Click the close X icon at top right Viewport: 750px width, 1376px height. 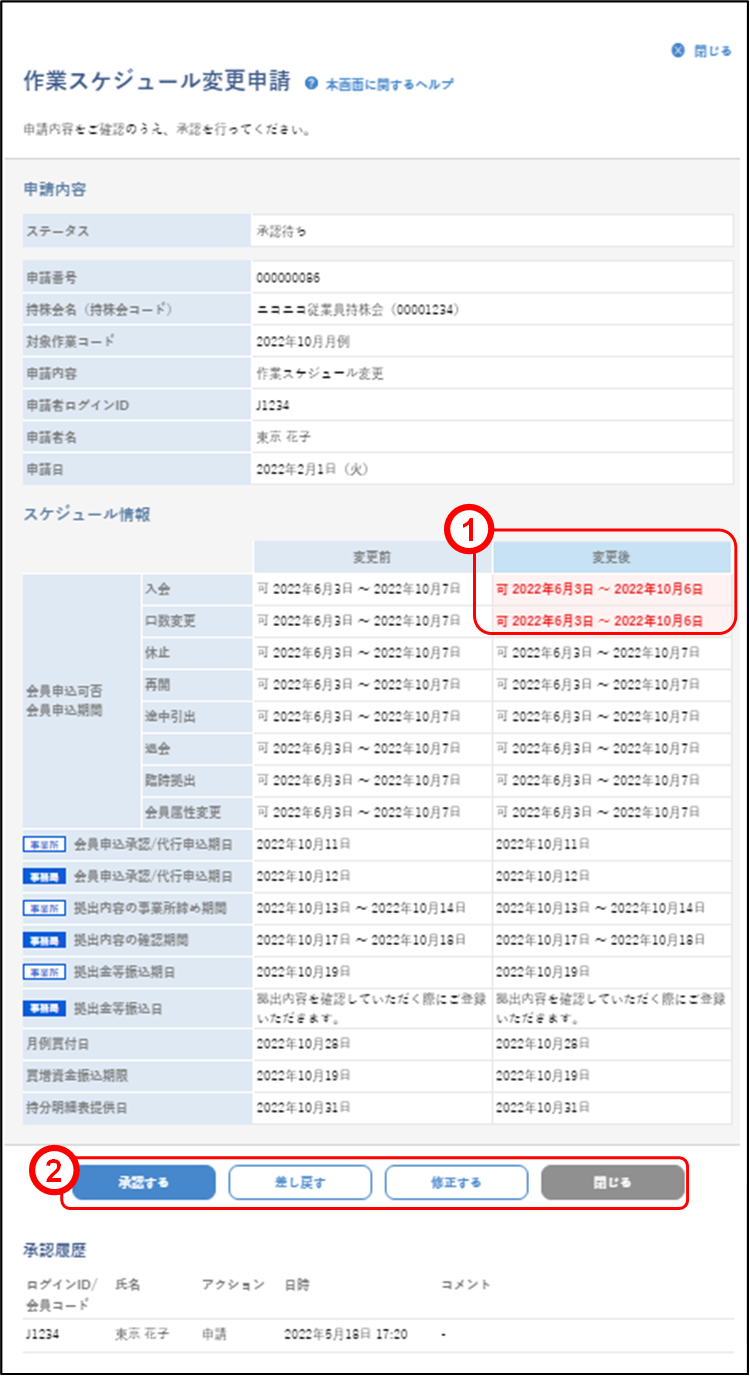pos(679,51)
